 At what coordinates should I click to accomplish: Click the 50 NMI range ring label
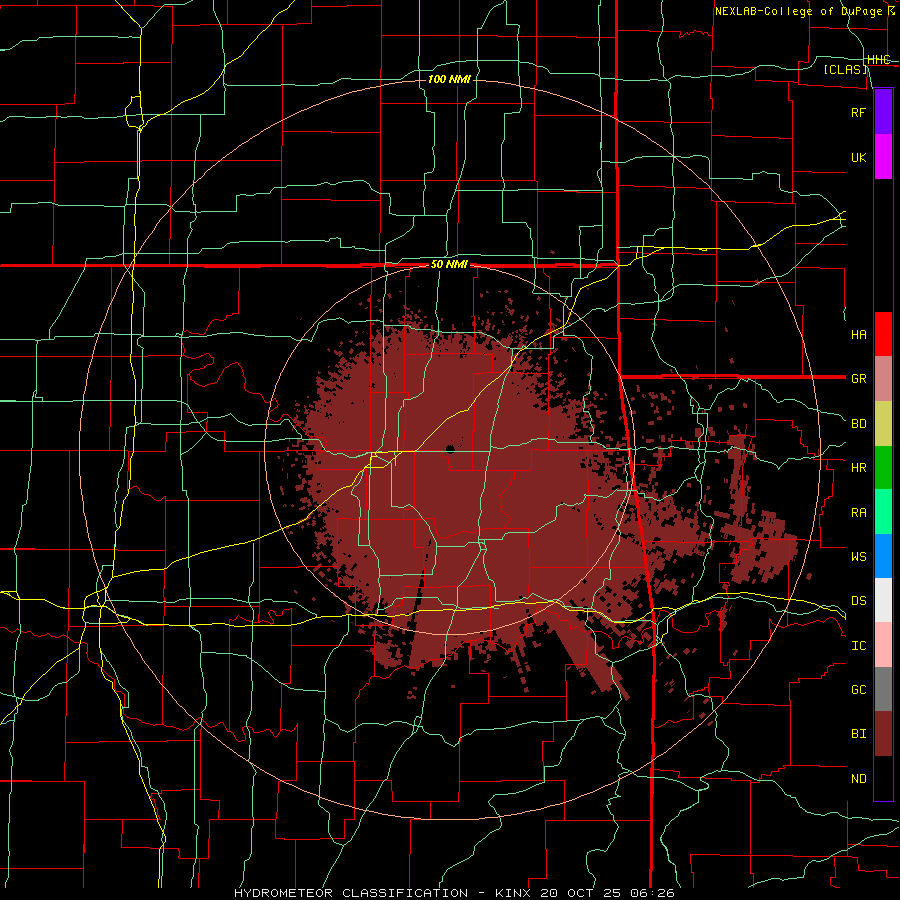[449, 265]
